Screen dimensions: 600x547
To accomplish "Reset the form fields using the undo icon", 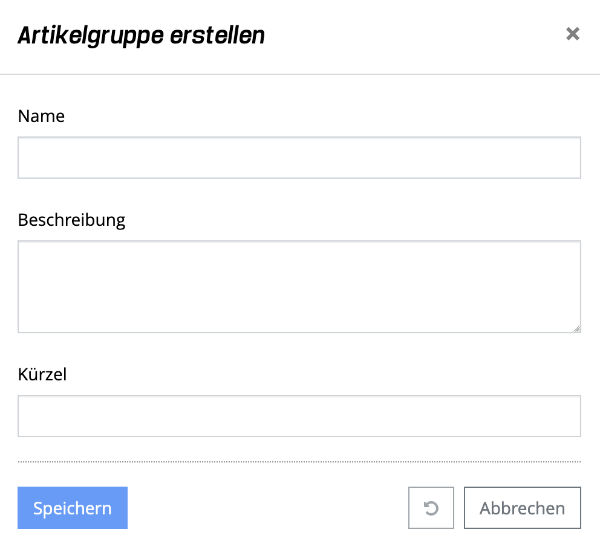I will tap(431, 508).
